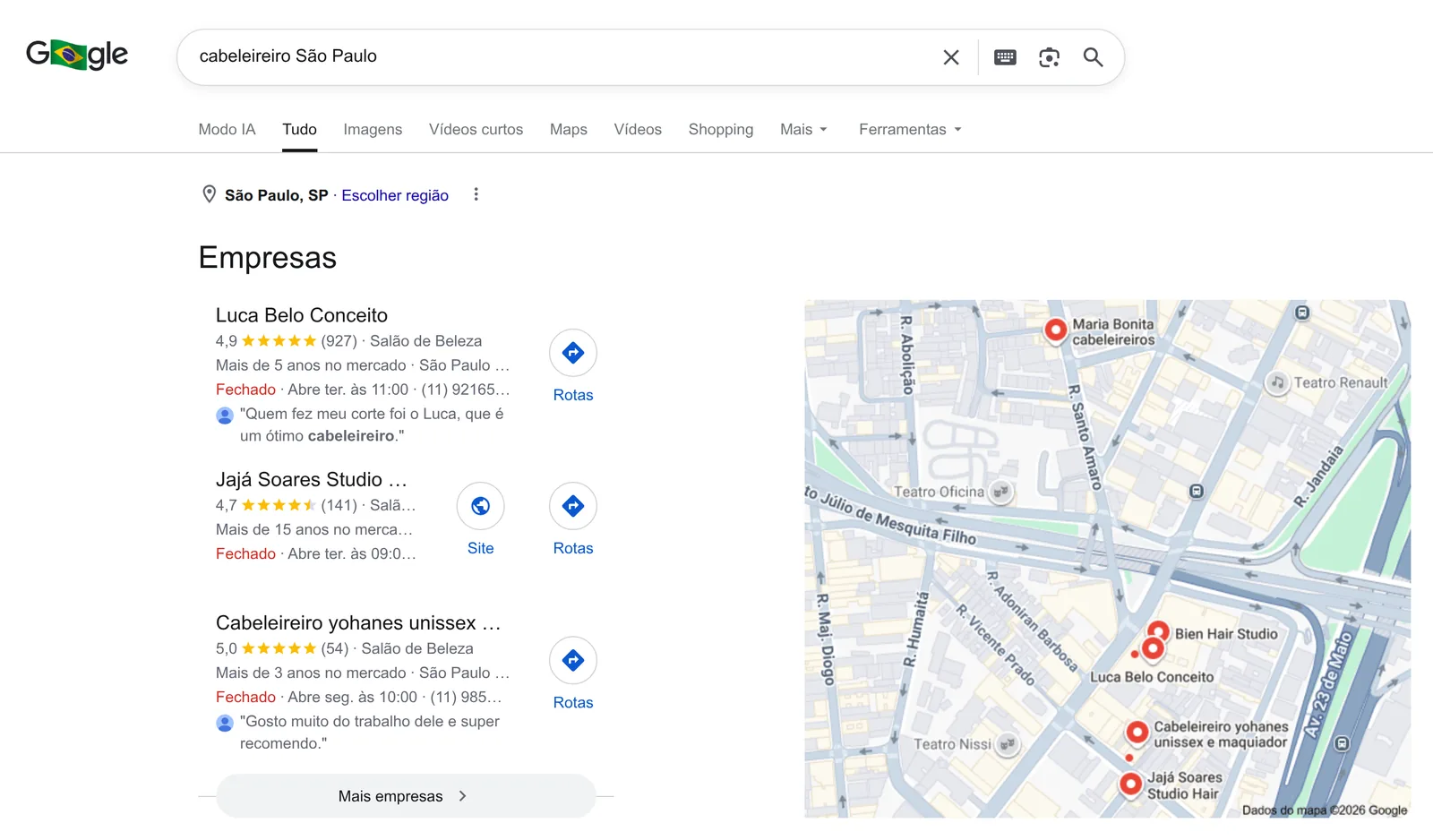Select the Jajá Soares Studio Hair map pin
The image size is (1433, 840).
pos(1131,784)
